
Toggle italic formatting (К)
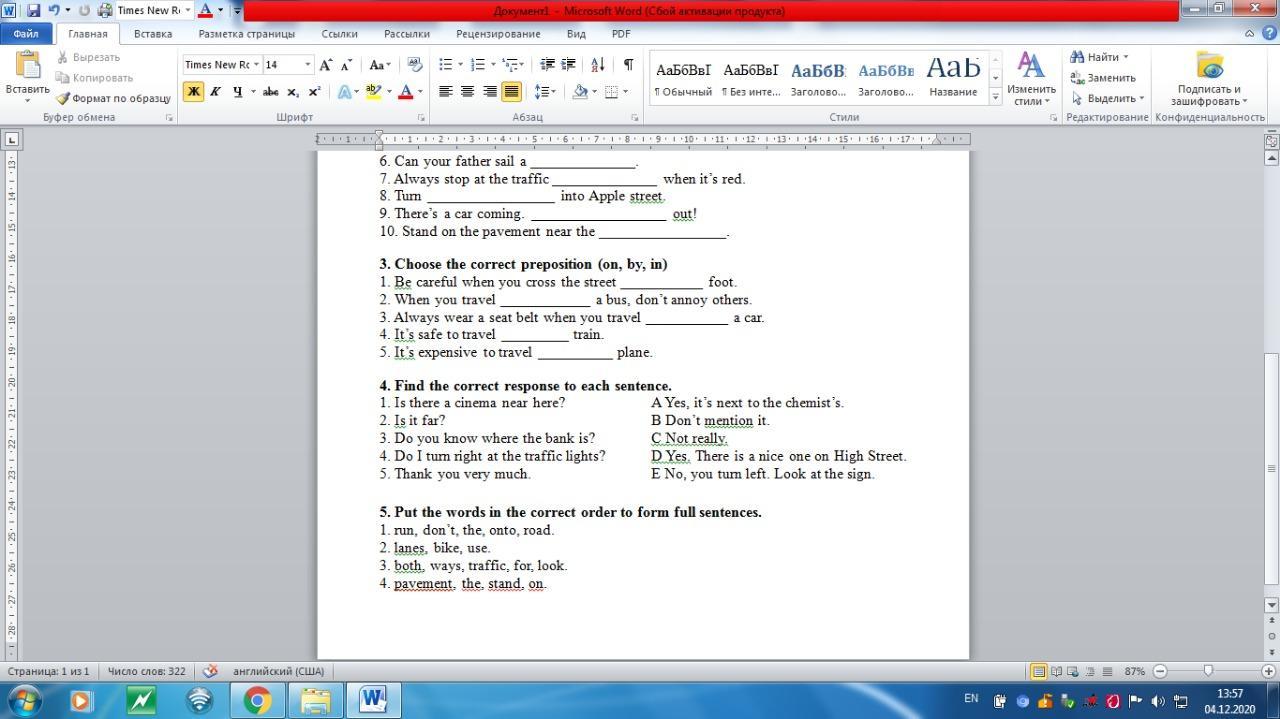215,92
